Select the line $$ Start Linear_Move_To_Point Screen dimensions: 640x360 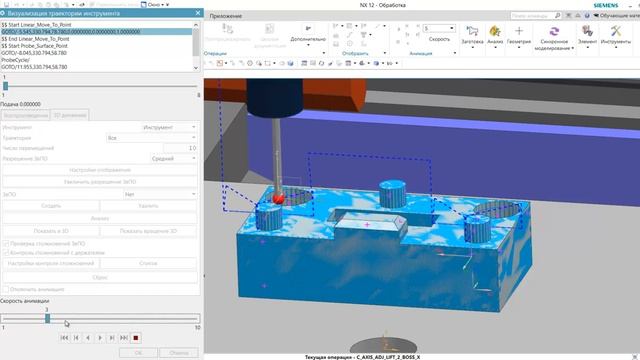tap(36, 25)
